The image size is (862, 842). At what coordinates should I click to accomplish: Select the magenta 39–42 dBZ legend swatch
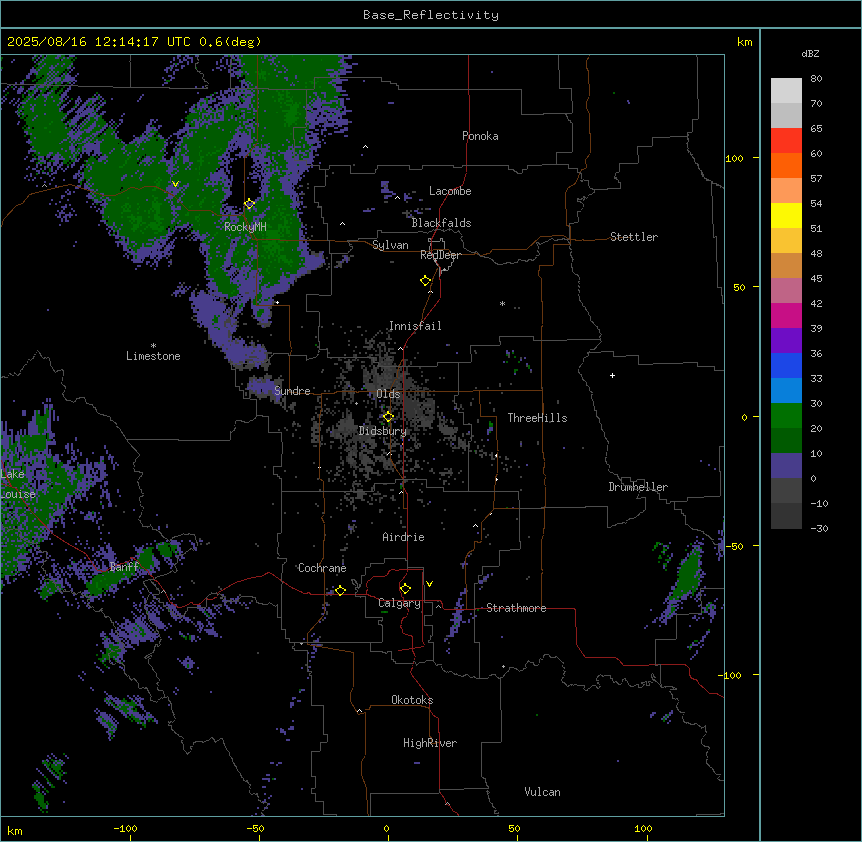(x=786, y=315)
